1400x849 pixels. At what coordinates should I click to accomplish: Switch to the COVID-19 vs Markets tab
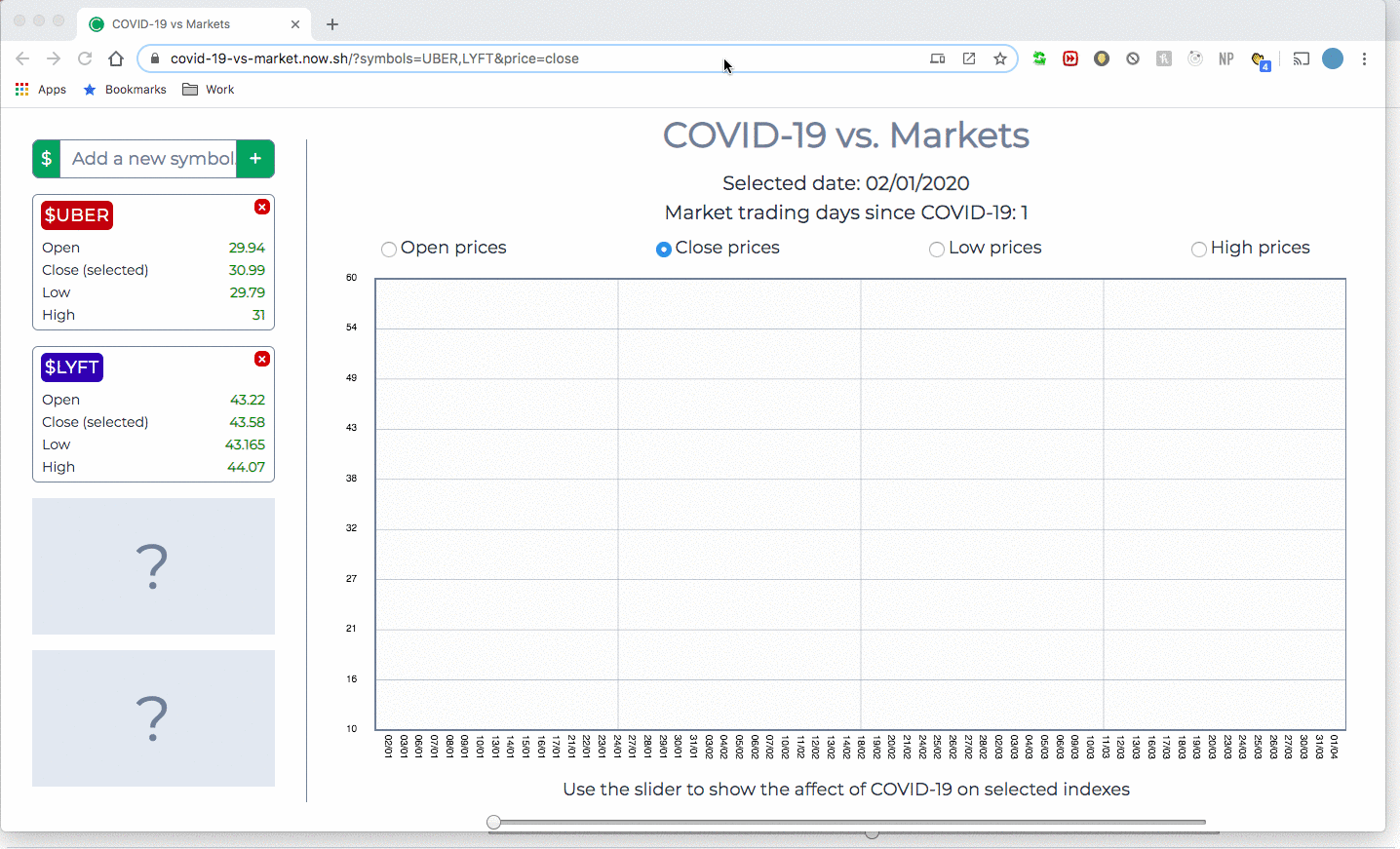(180, 23)
